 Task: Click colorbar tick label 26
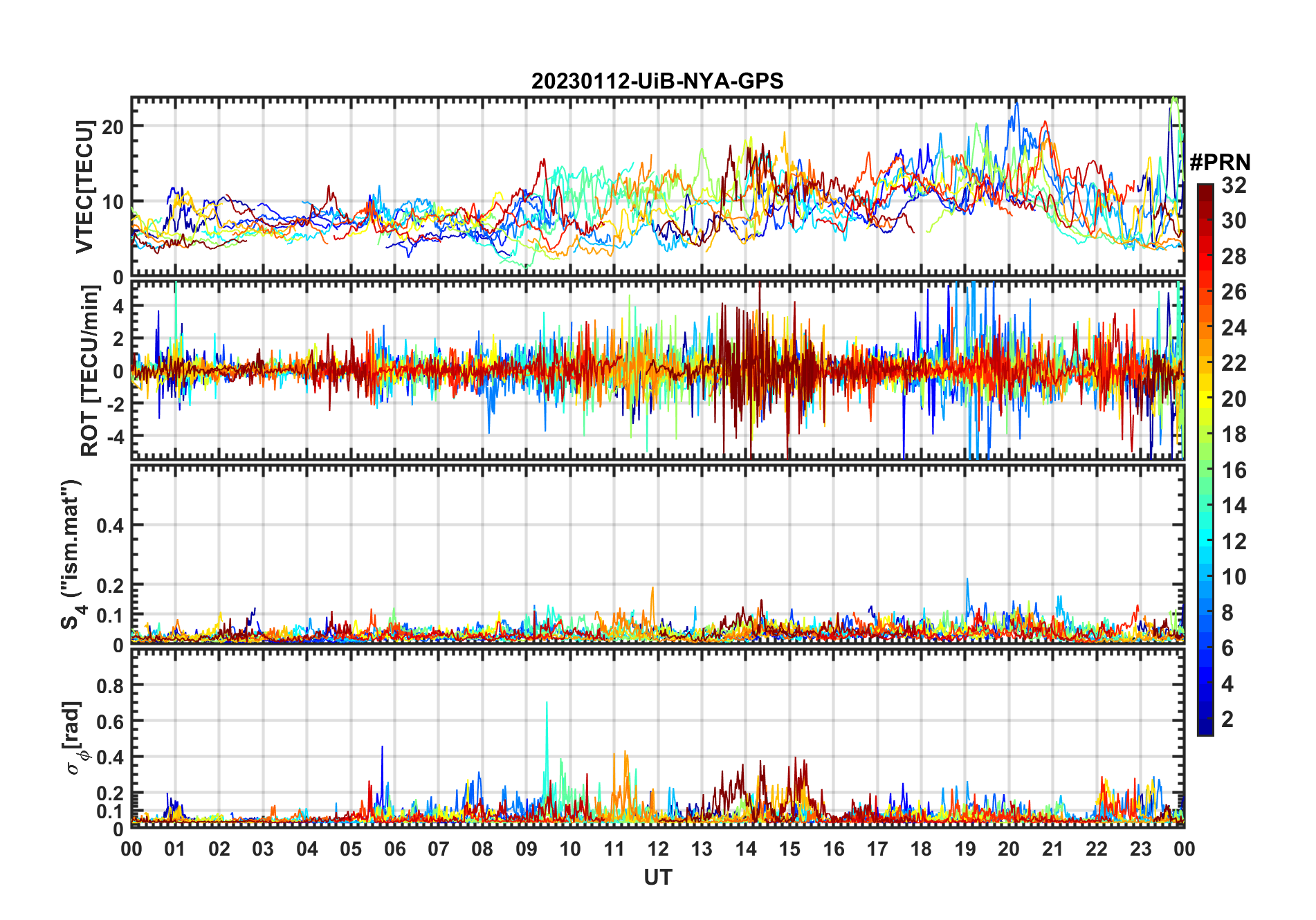click(1234, 292)
